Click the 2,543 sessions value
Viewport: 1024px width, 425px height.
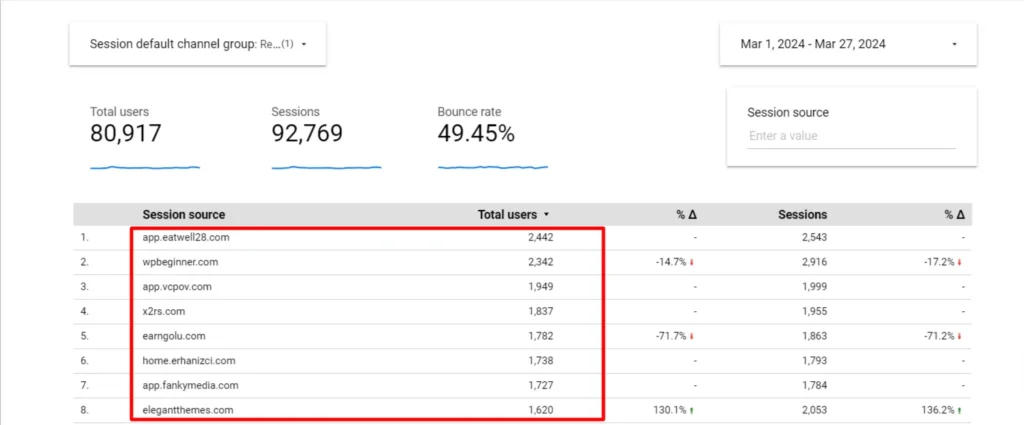tap(814, 238)
